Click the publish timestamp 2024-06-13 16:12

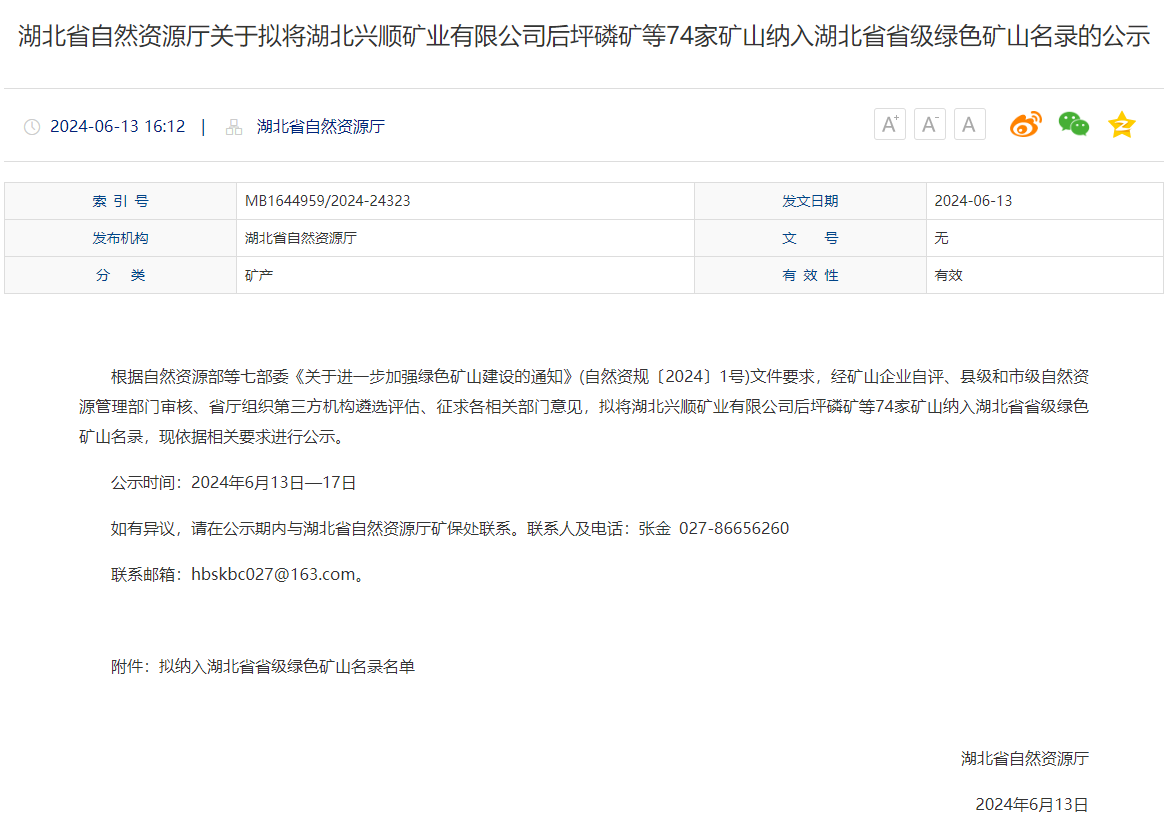click(117, 127)
